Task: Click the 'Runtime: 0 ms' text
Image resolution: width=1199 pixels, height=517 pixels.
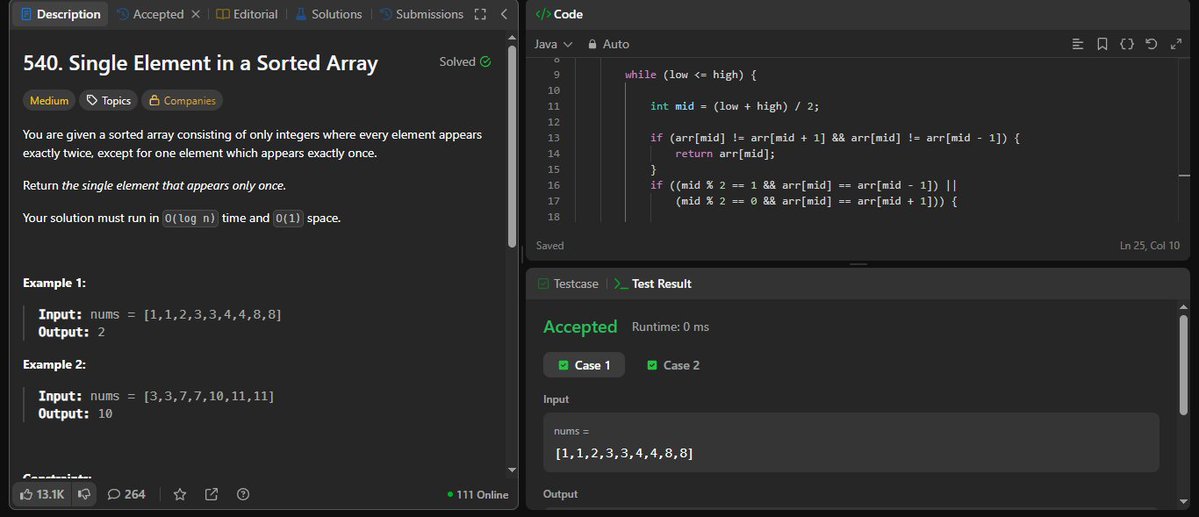Action: click(671, 327)
